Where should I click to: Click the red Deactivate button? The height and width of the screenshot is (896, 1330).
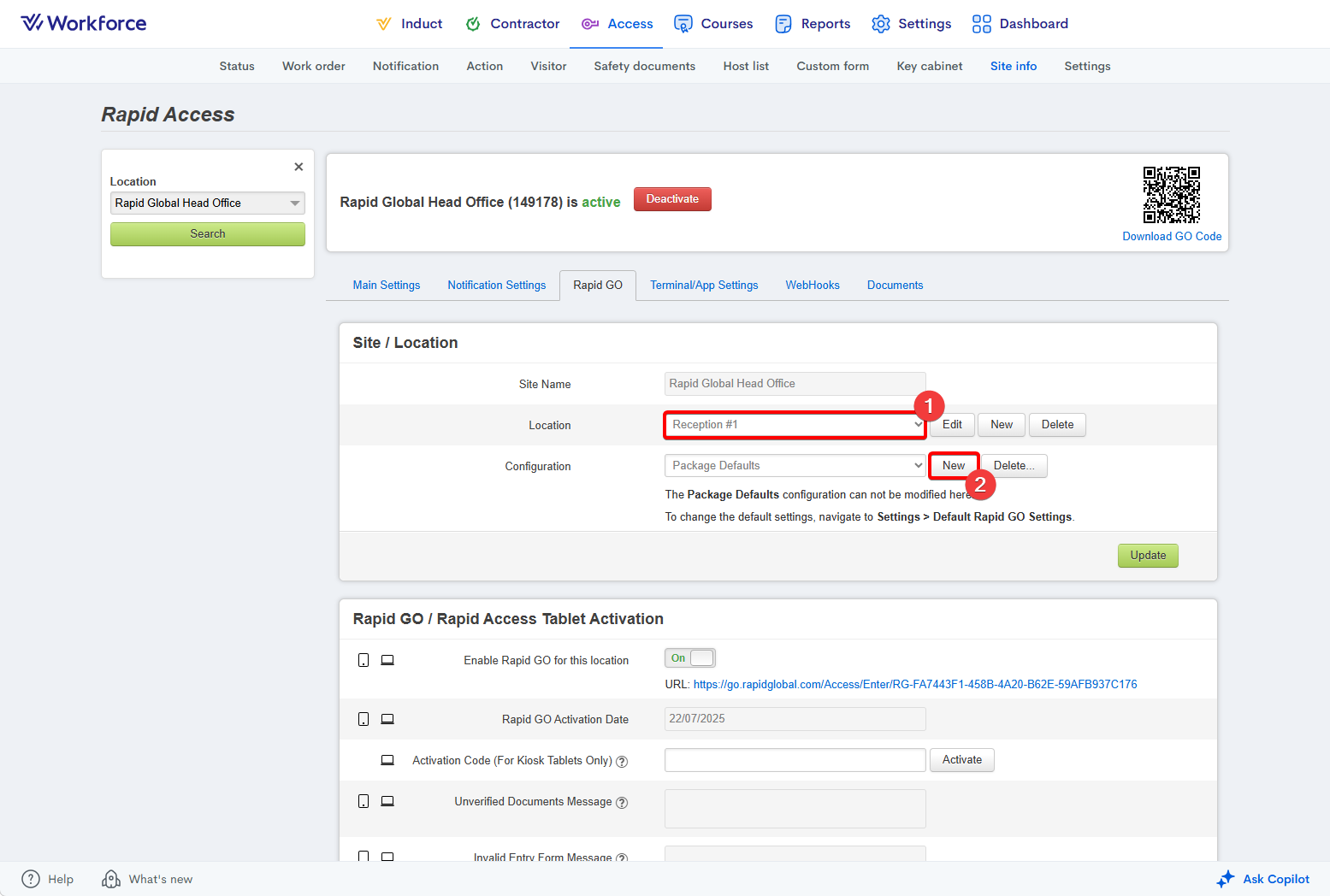(672, 198)
